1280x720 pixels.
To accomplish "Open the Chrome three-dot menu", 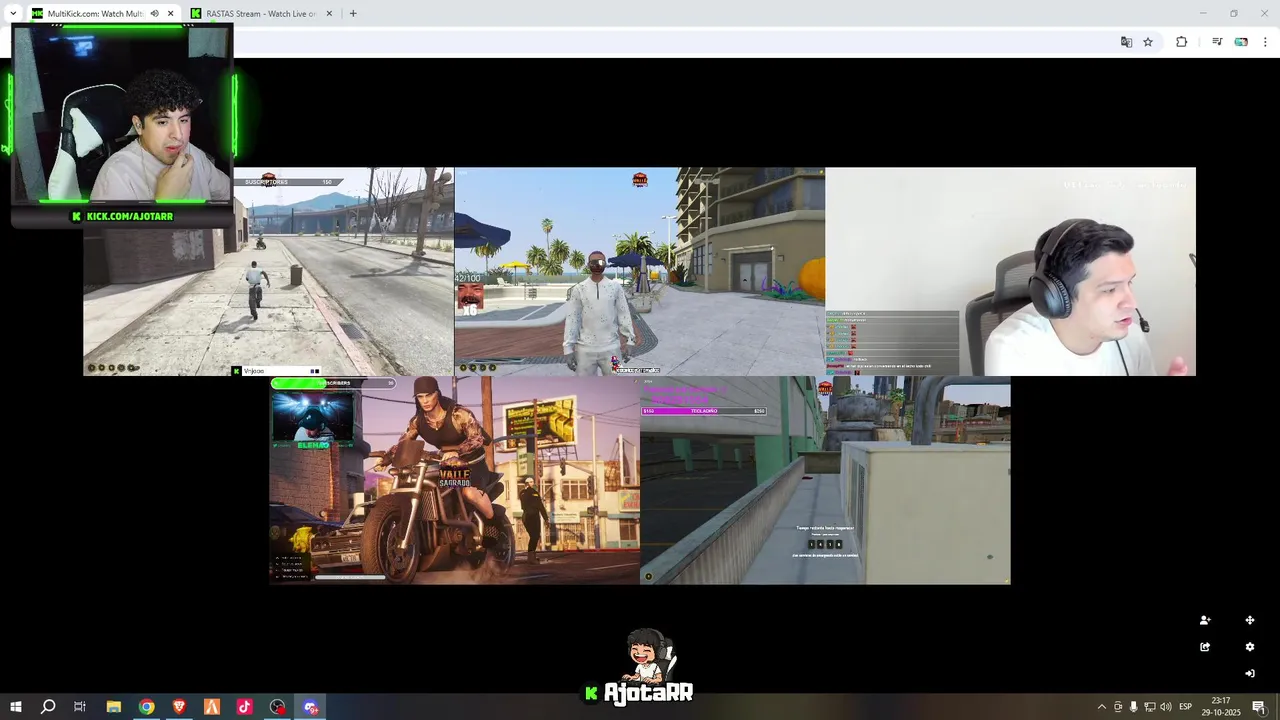I will (x=1265, y=42).
